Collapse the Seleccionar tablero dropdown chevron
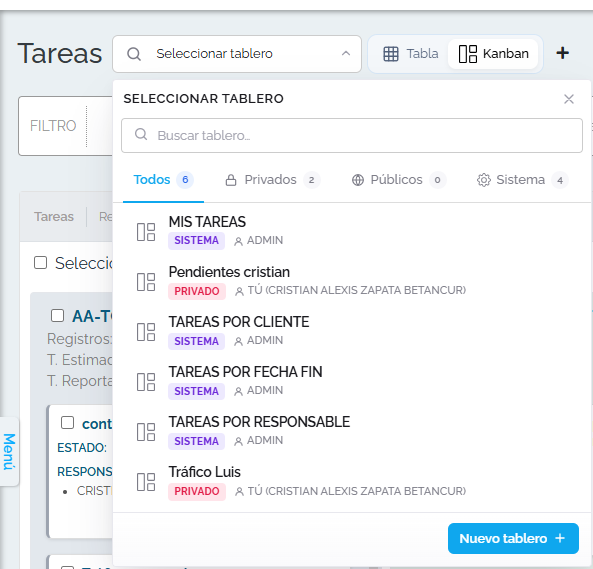Screen dimensions: 593x569 (346, 54)
